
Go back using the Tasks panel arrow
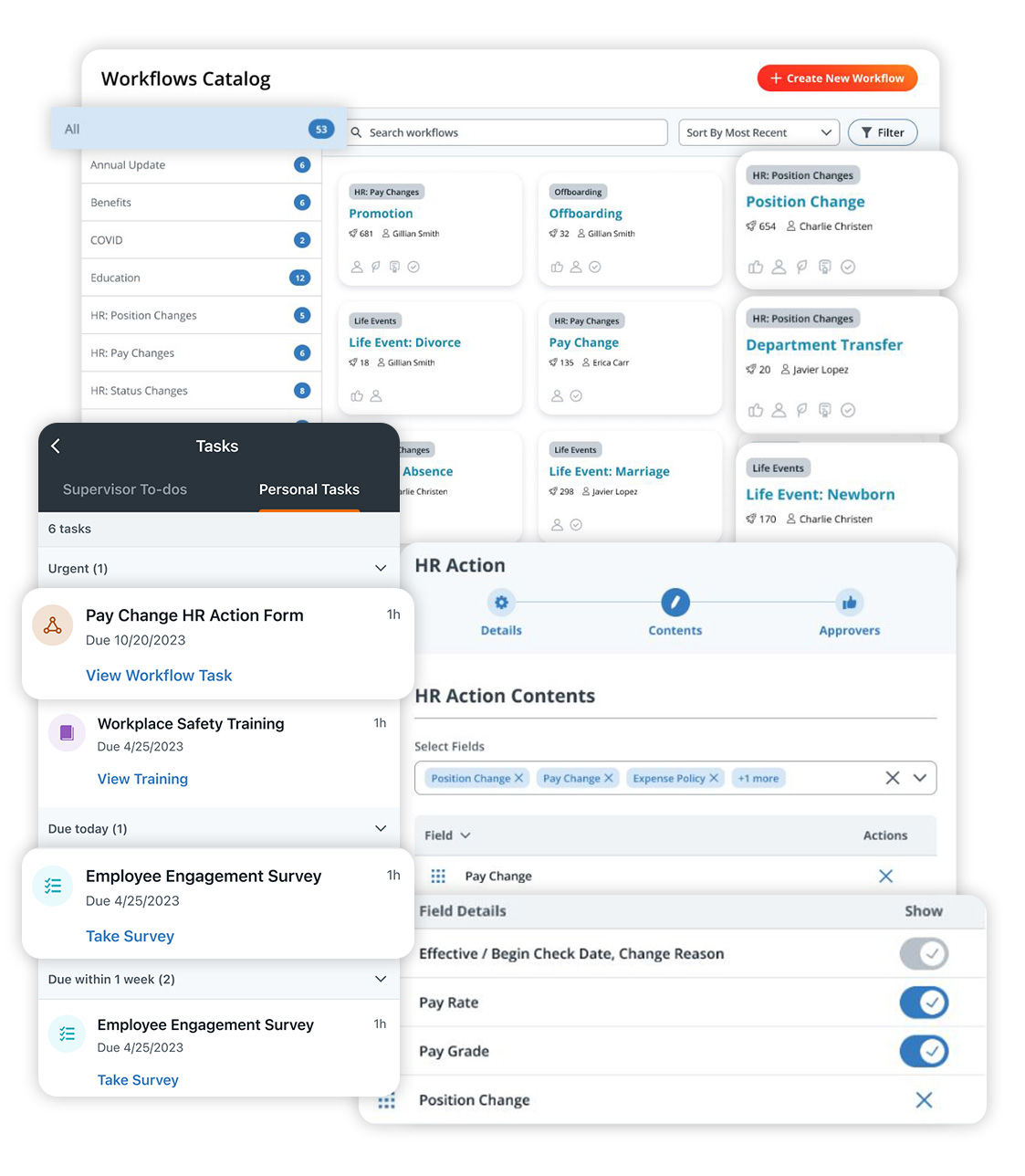click(x=56, y=446)
